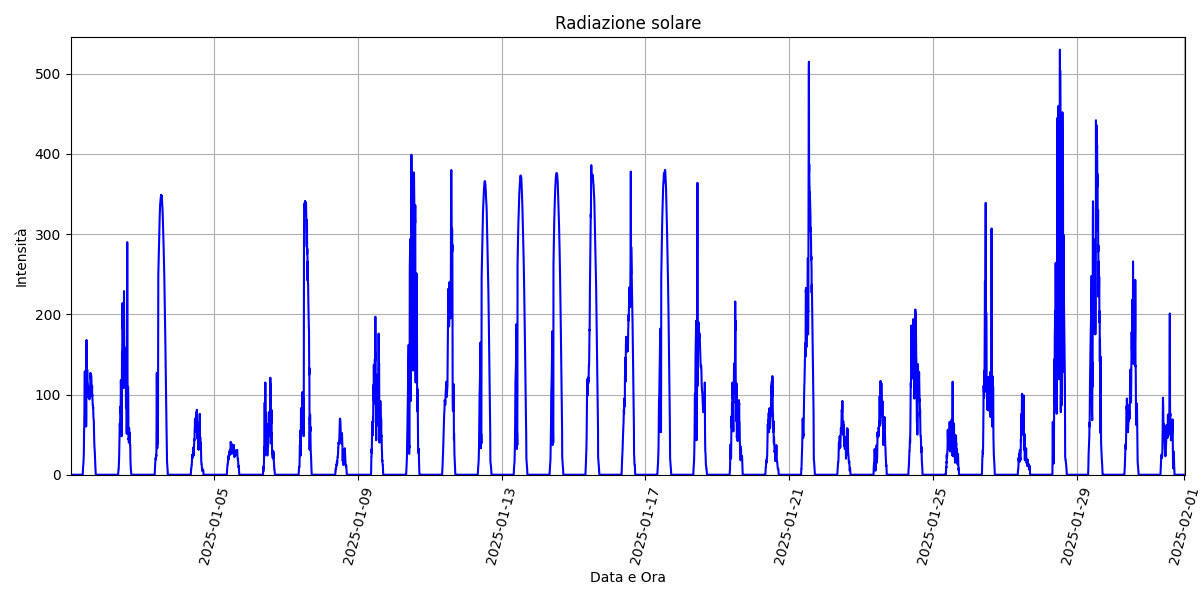Click the highest peak above 500 near January 28

point(1060,51)
